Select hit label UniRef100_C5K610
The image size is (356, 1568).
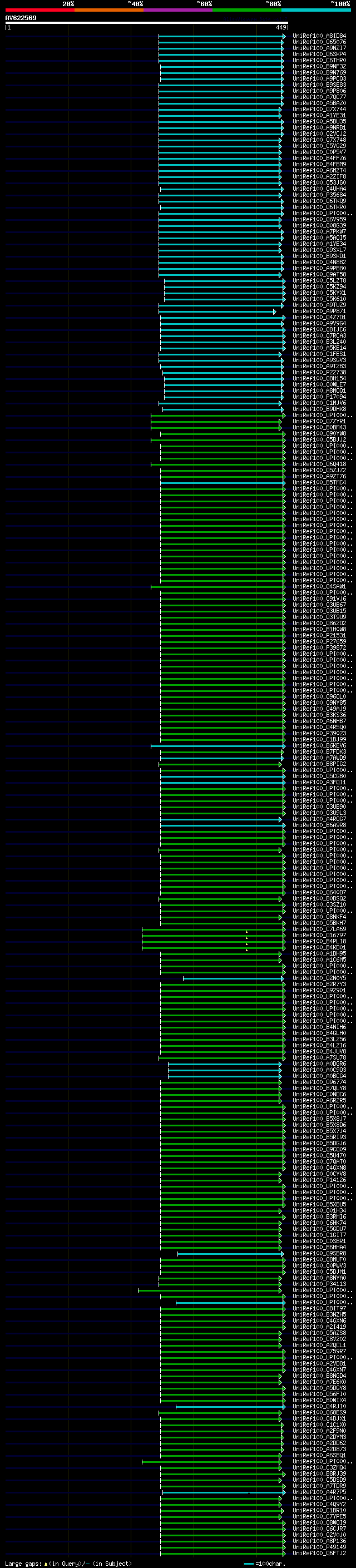click(x=319, y=299)
